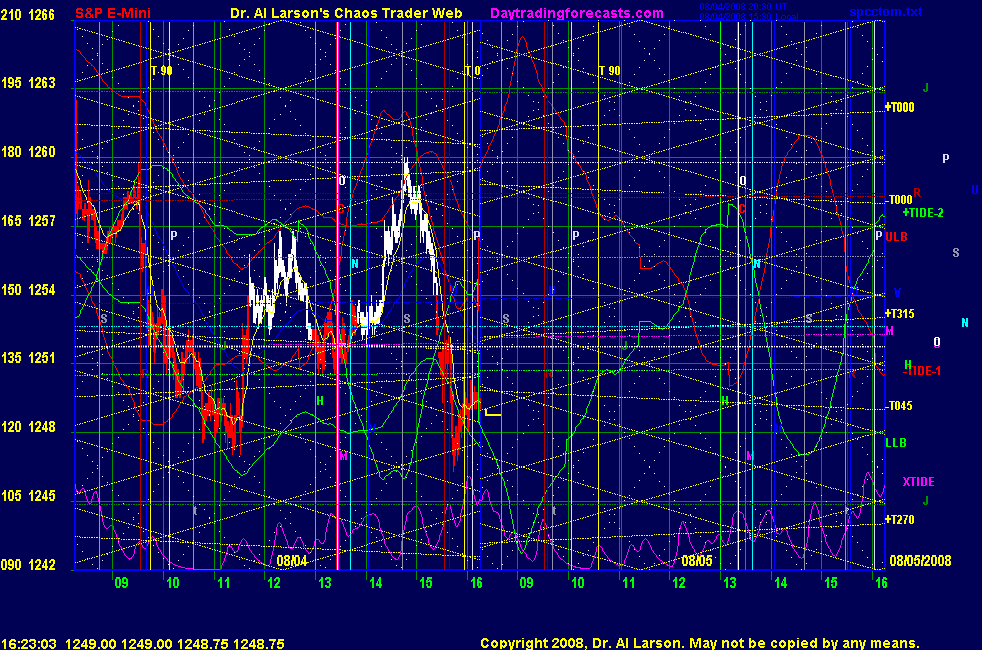Image resolution: width=982 pixels, height=650 pixels.
Task: Select the "090 1242" price axis label
Action: [x=28, y=565]
